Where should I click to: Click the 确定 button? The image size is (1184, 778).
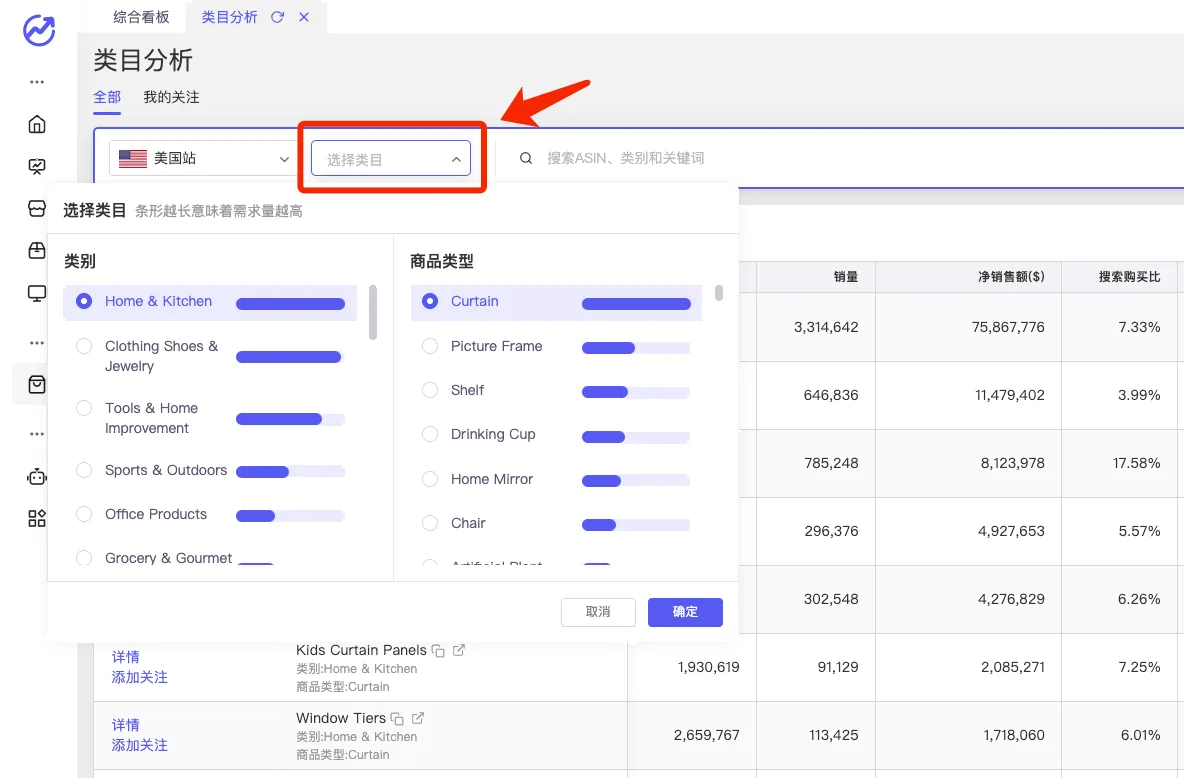point(685,612)
